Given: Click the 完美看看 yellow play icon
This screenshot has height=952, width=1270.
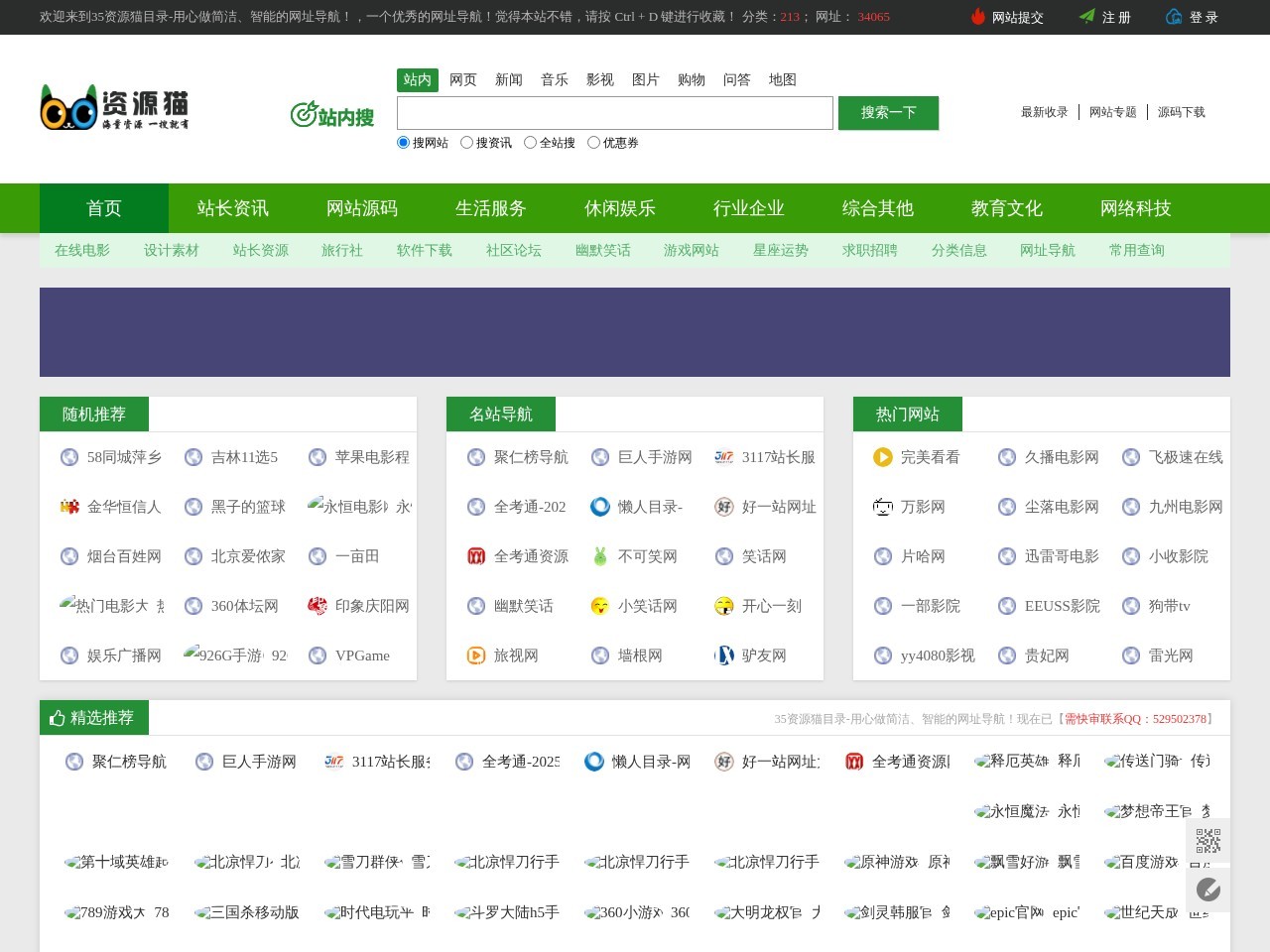Looking at the screenshot, I should [x=882, y=457].
